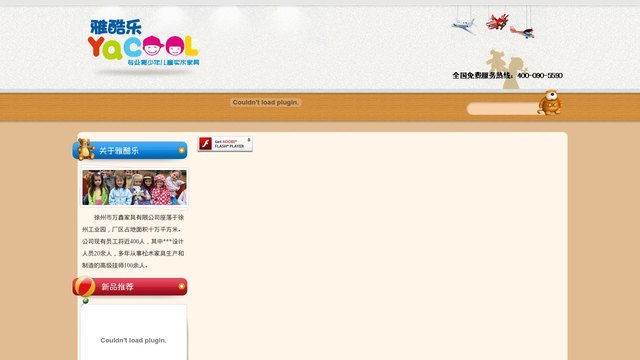The image size is (640, 360).
Task: Open the Get Adobe Flash Player badge
Action: [225, 144]
